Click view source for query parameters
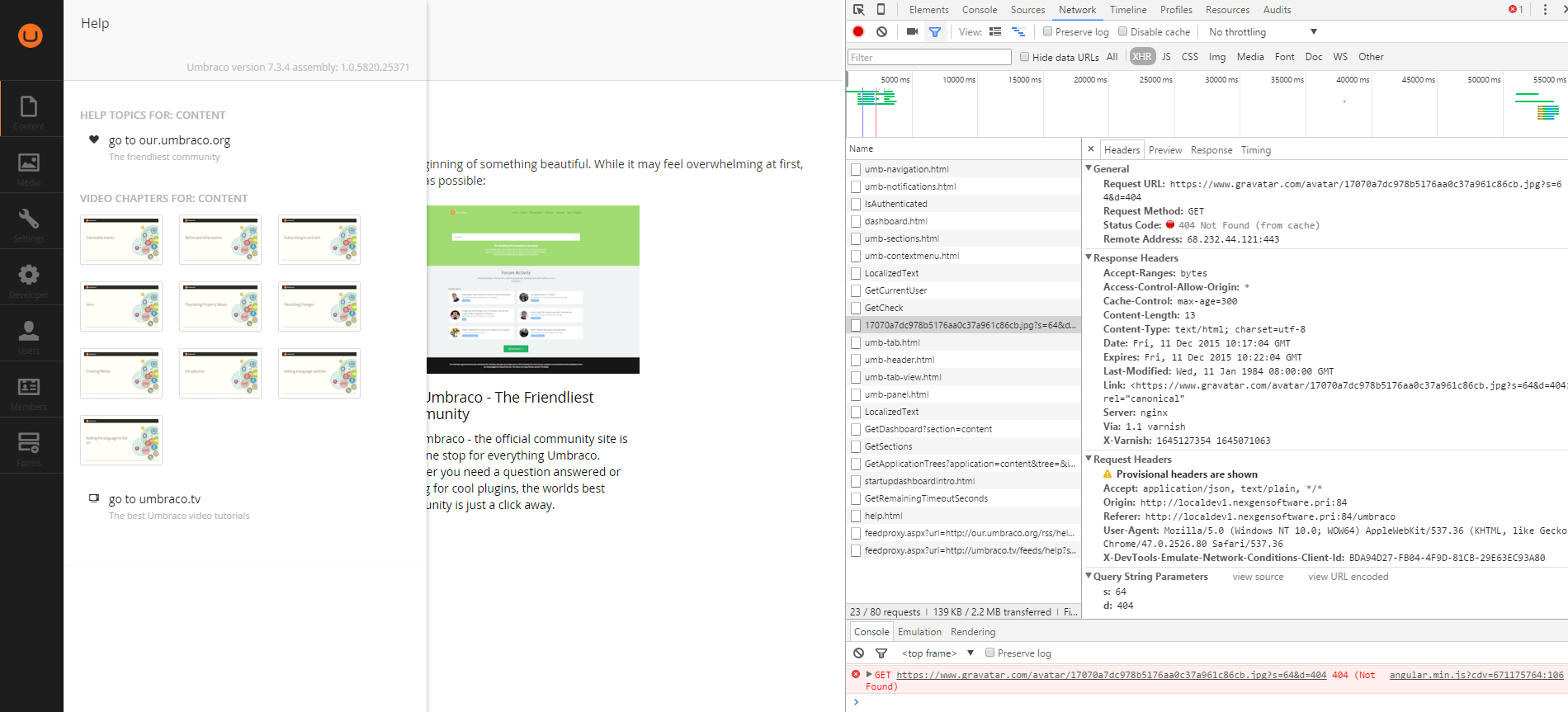1568x712 pixels. [1258, 577]
